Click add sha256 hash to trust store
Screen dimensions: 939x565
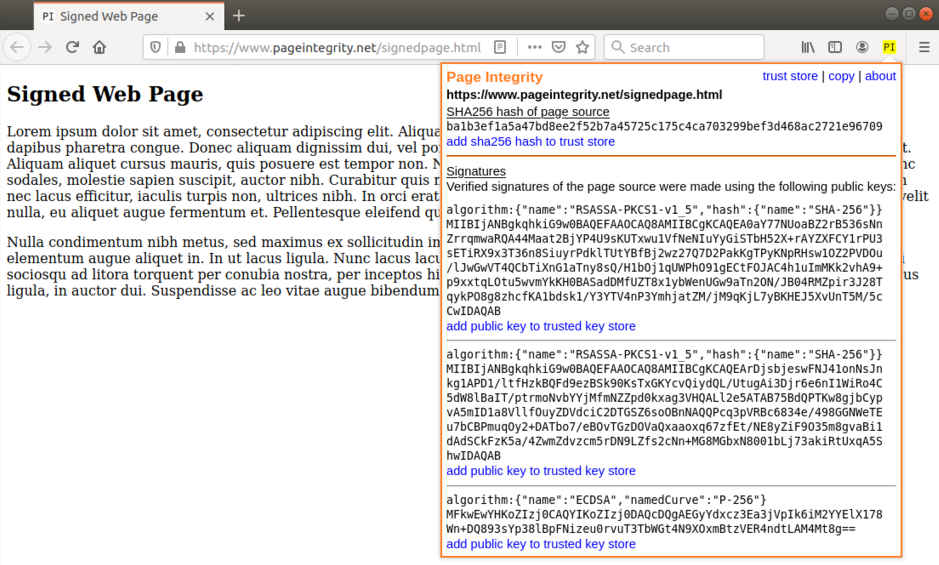point(530,141)
